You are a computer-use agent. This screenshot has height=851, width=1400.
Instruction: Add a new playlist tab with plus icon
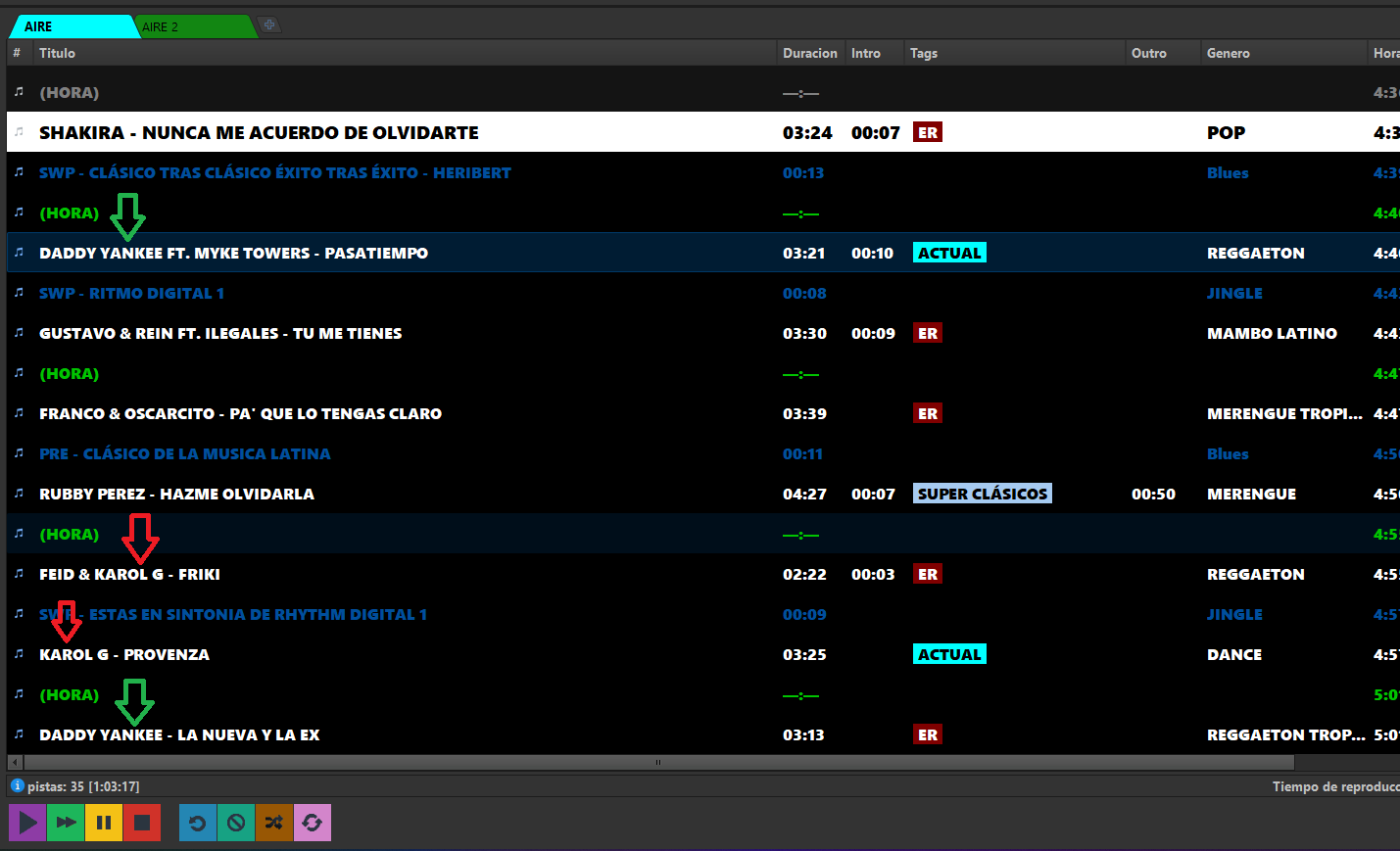click(269, 25)
